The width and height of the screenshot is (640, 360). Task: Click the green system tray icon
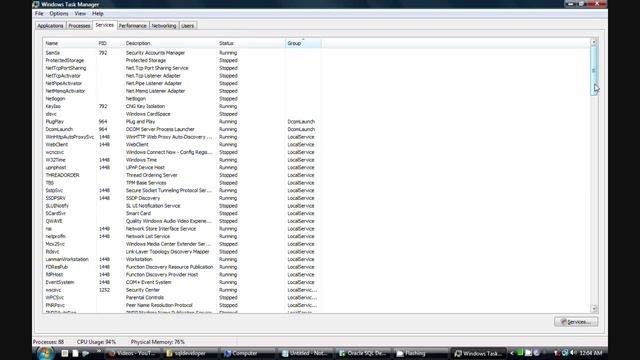click(520, 353)
